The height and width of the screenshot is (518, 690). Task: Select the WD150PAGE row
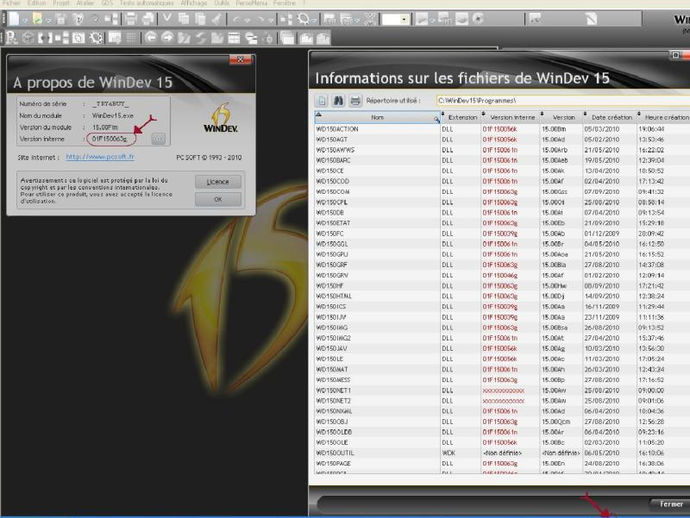(502, 463)
